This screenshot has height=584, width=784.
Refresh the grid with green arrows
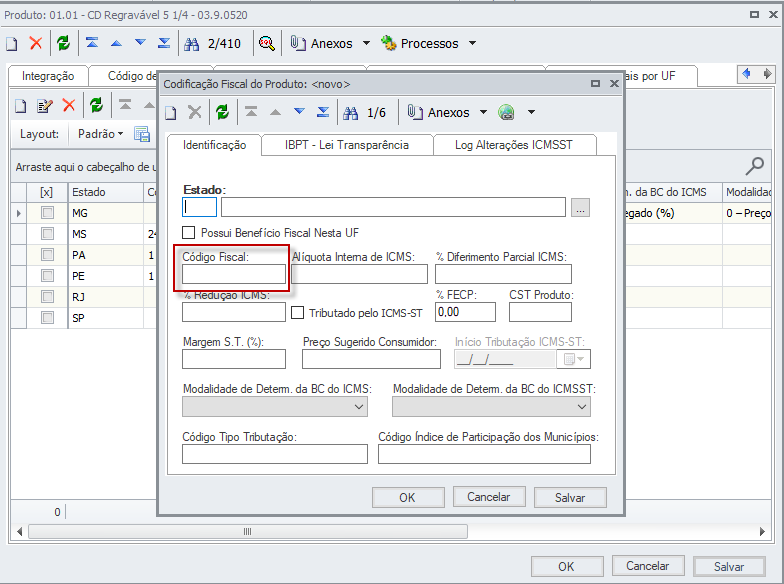click(96, 106)
